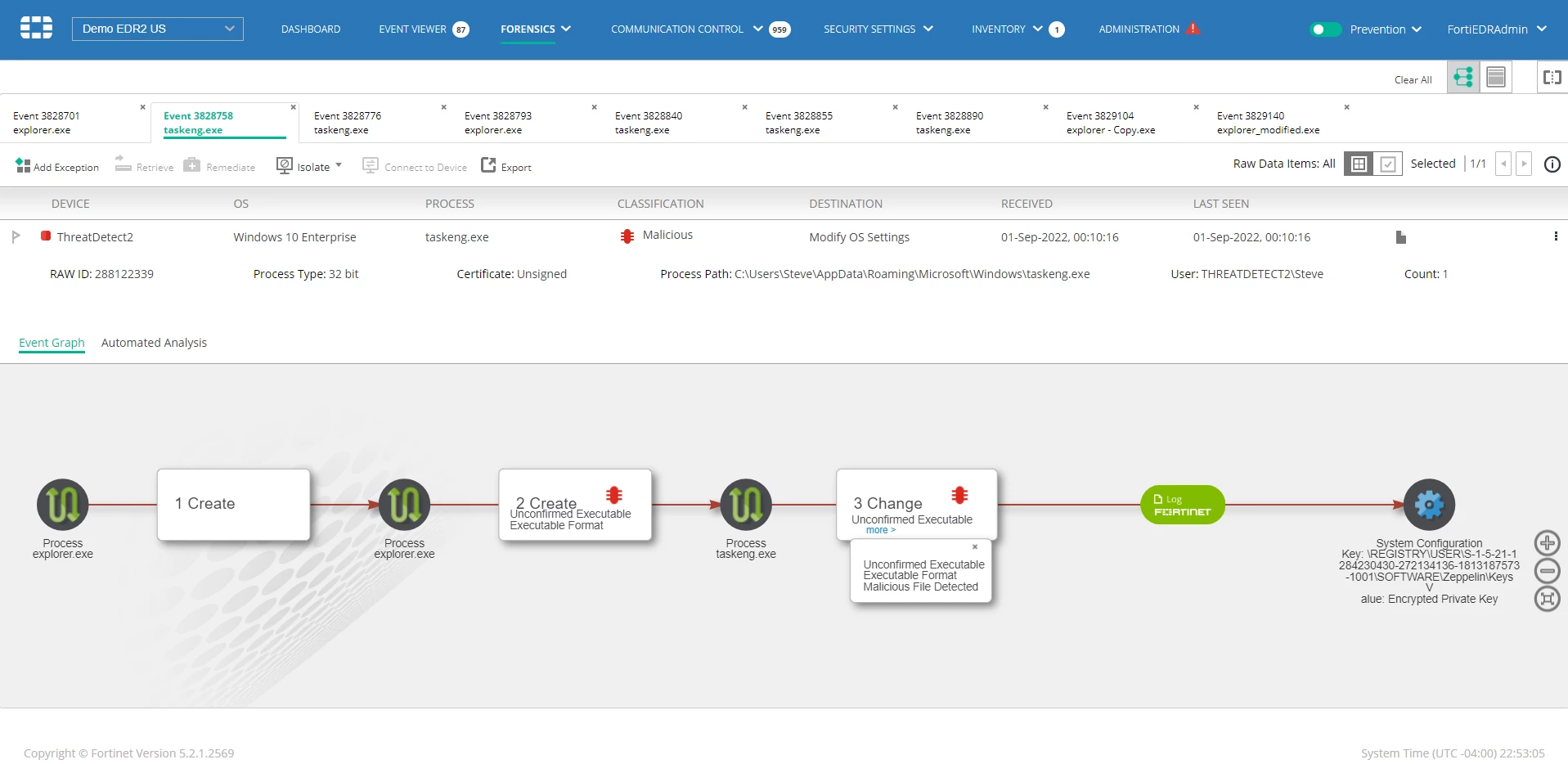Toggle the Prevention mode switch
This screenshot has height=764, width=1568.
[1325, 29]
